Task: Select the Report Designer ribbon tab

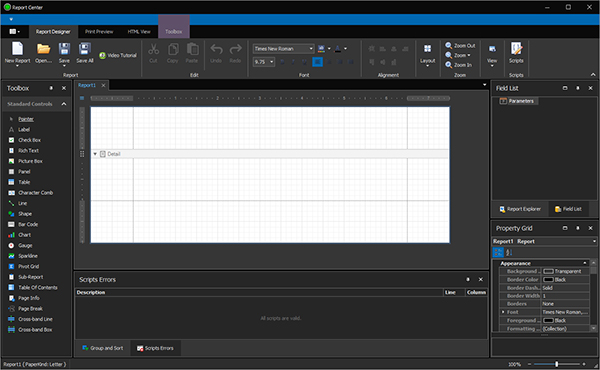Action: 53,32
